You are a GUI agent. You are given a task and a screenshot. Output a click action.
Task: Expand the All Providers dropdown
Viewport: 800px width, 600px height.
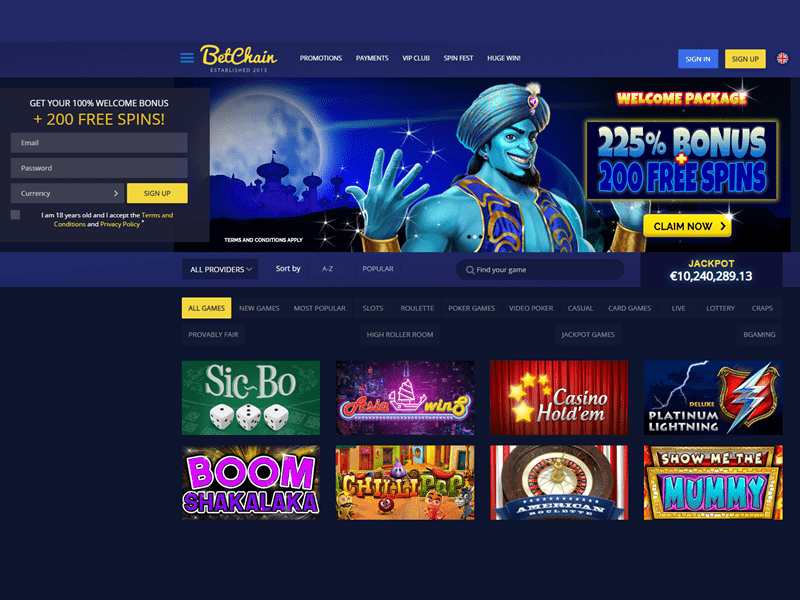pos(220,269)
